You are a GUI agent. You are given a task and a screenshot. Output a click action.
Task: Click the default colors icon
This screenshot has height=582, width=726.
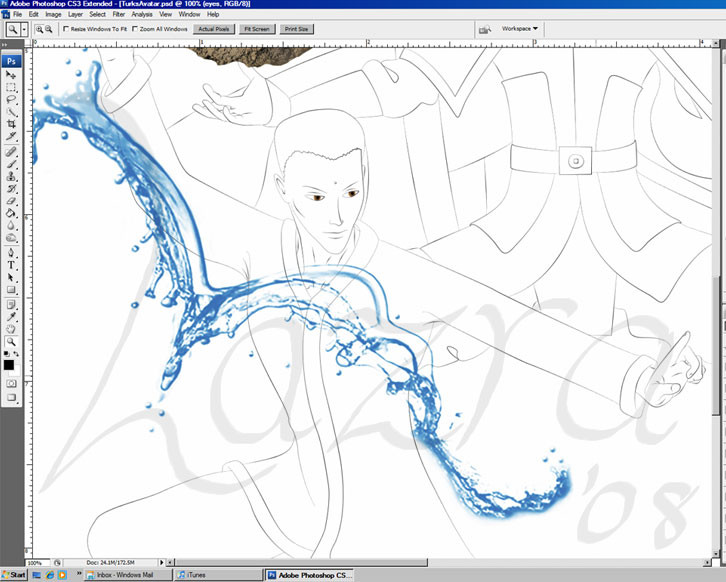pos(6,354)
